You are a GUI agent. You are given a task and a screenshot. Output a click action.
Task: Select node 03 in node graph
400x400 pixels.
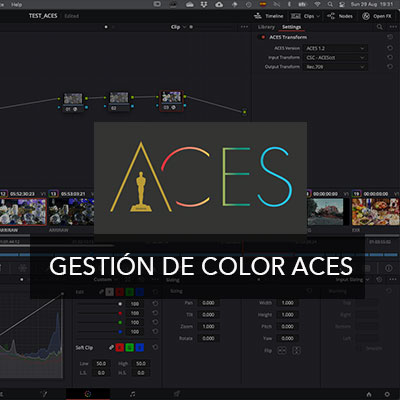point(171,101)
